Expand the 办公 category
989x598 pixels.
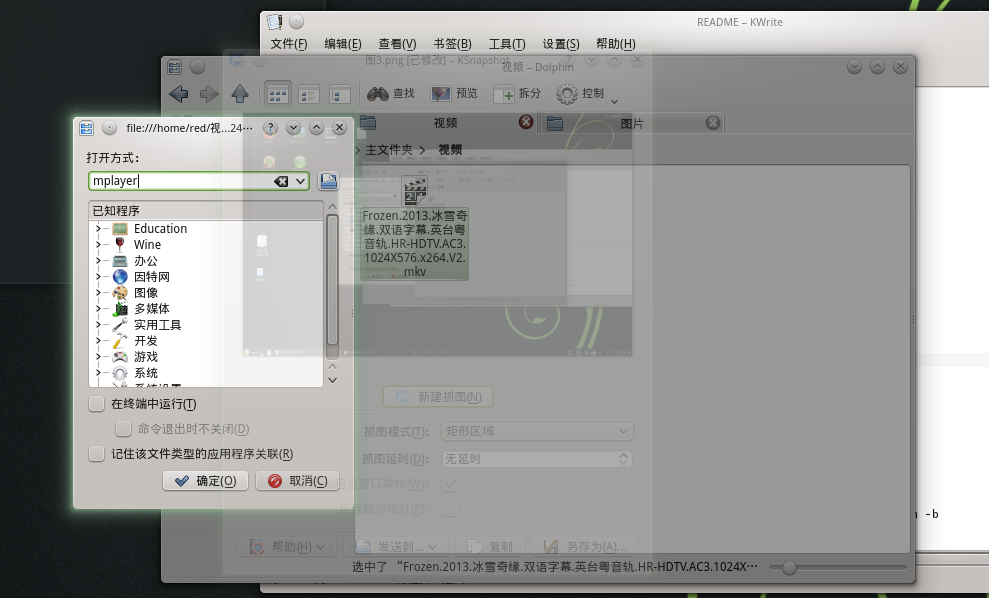click(x=98, y=261)
